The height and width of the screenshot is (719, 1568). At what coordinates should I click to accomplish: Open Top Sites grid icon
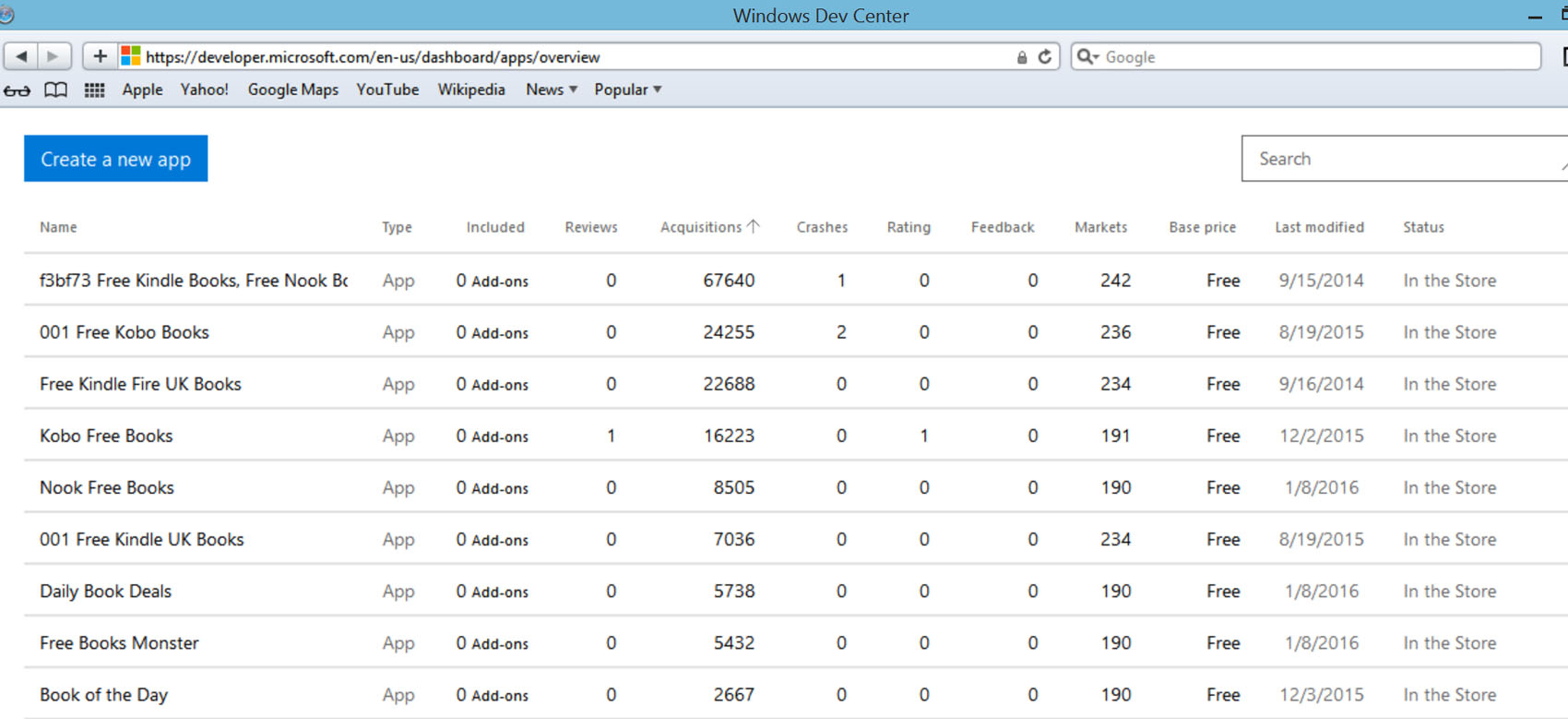(94, 90)
